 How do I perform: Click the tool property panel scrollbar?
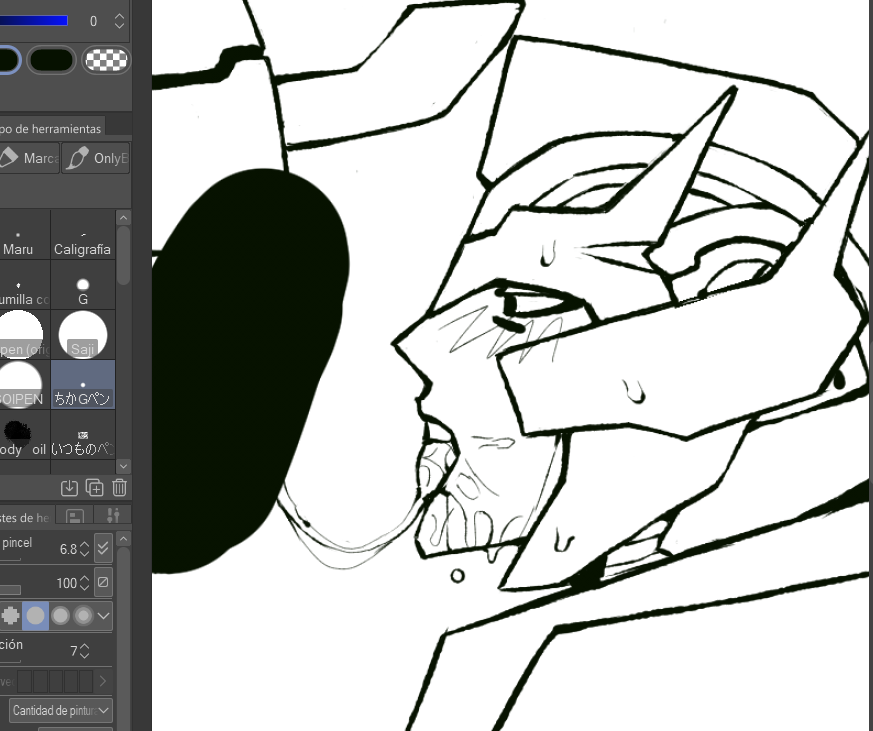124,637
